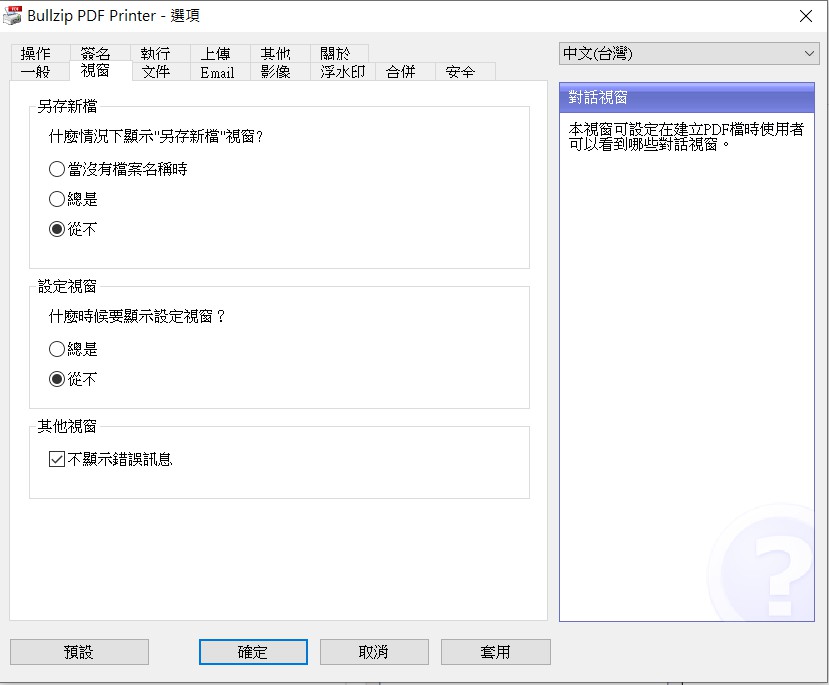Confirm with the 確定 button
The width and height of the screenshot is (829, 685).
pos(253,652)
